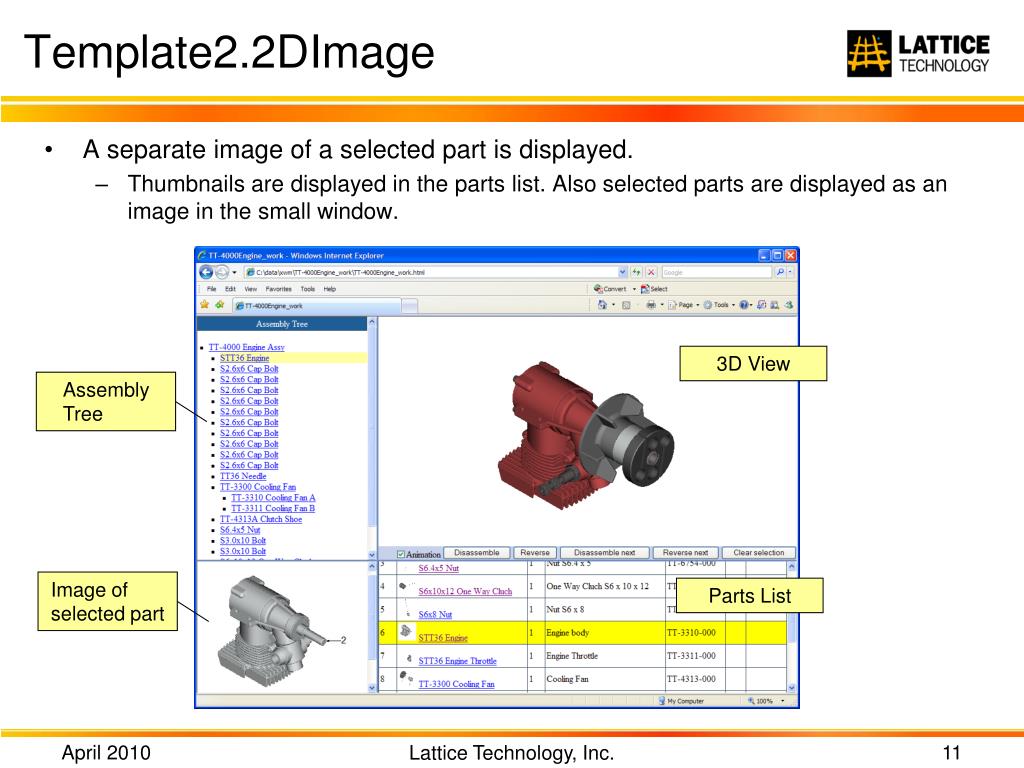This screenshot has height=768, width=1024.
Task: Click the Print icon
Action: click(x=651, y=305)
